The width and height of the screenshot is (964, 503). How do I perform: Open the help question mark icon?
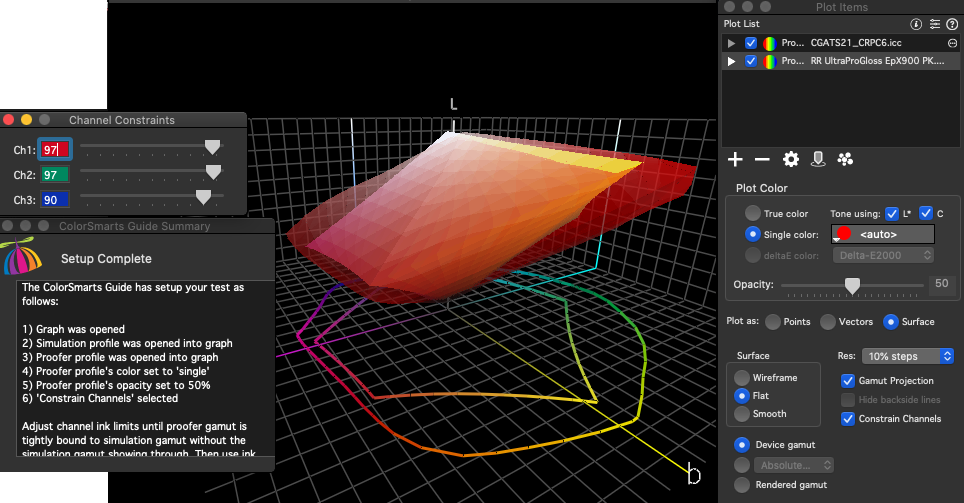(951, 24)
